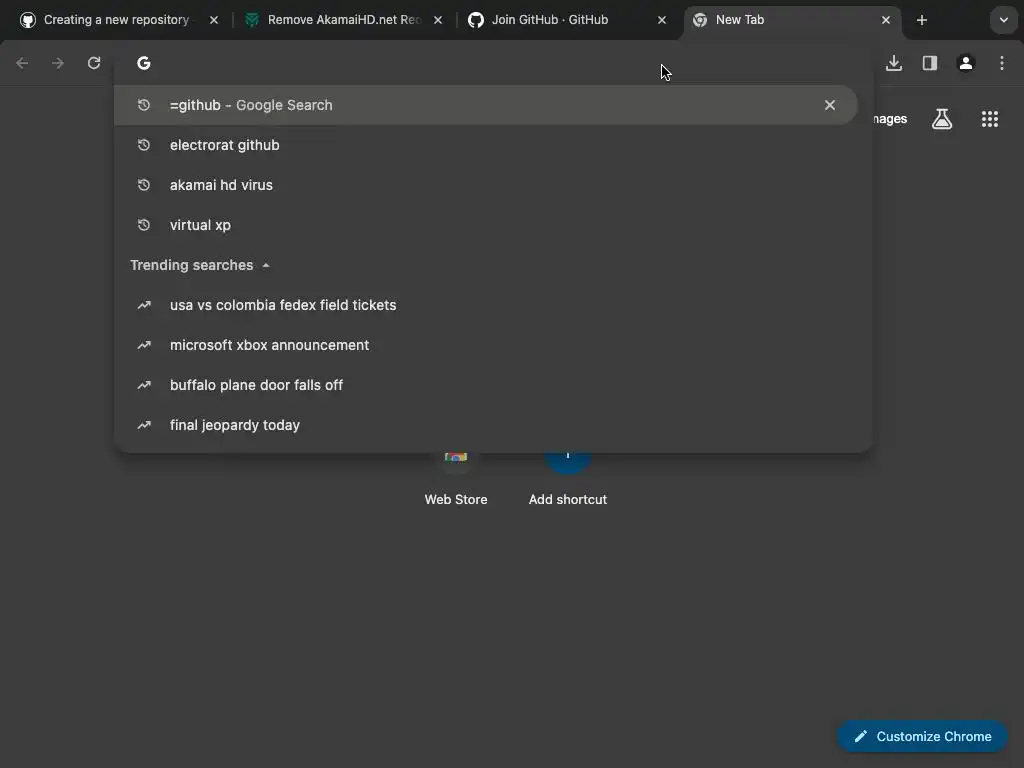Remove the =github suggestion with X
The height and width of the screenshot is (768, 1024).
click(829, 105)
